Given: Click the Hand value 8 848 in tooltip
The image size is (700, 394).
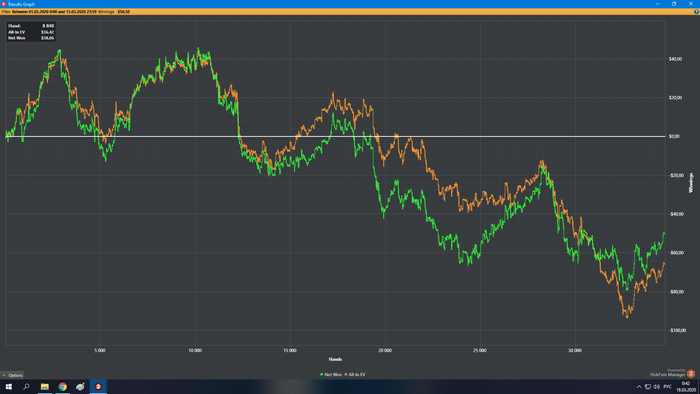Looking at the screenshot, I should (48, 26).
